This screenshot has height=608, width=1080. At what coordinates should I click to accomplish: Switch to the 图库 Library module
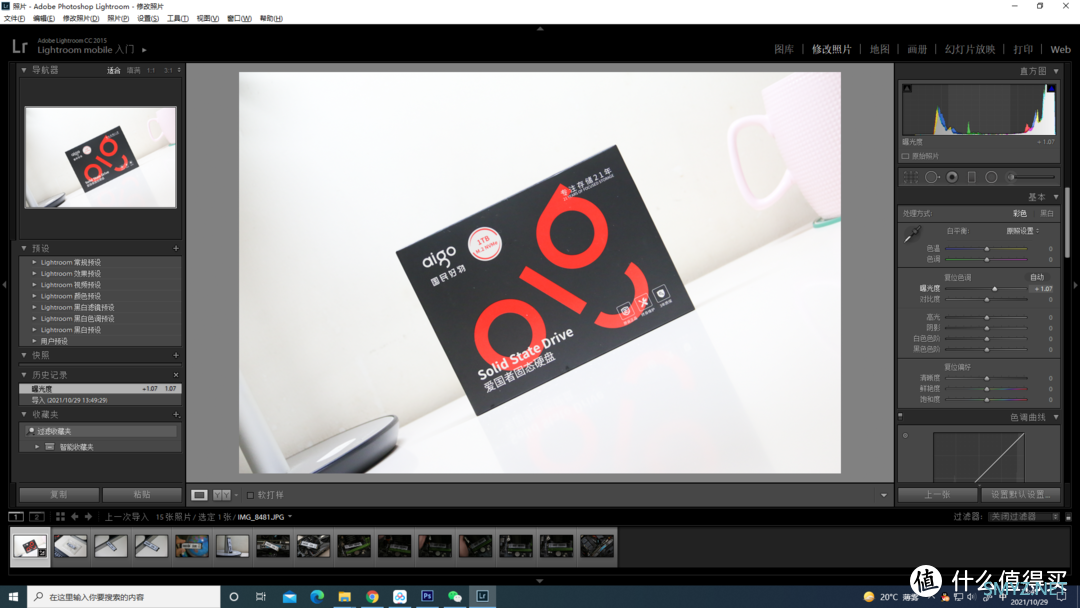[x=784, y=50]
